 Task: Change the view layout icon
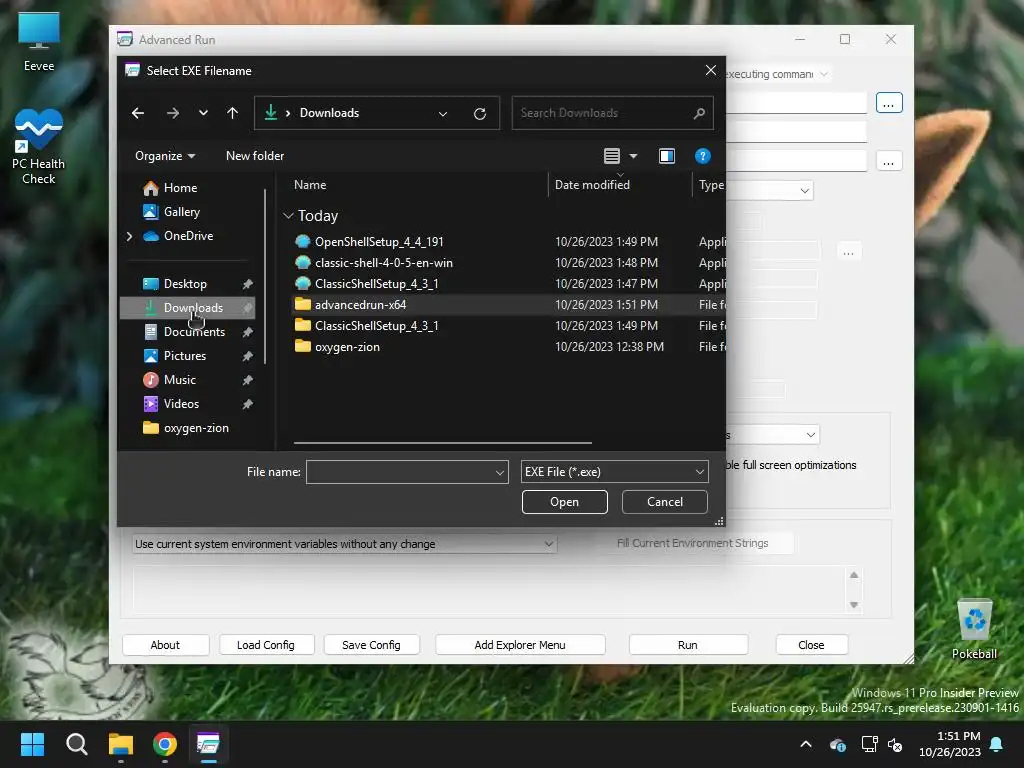click(x=611, y=156)
